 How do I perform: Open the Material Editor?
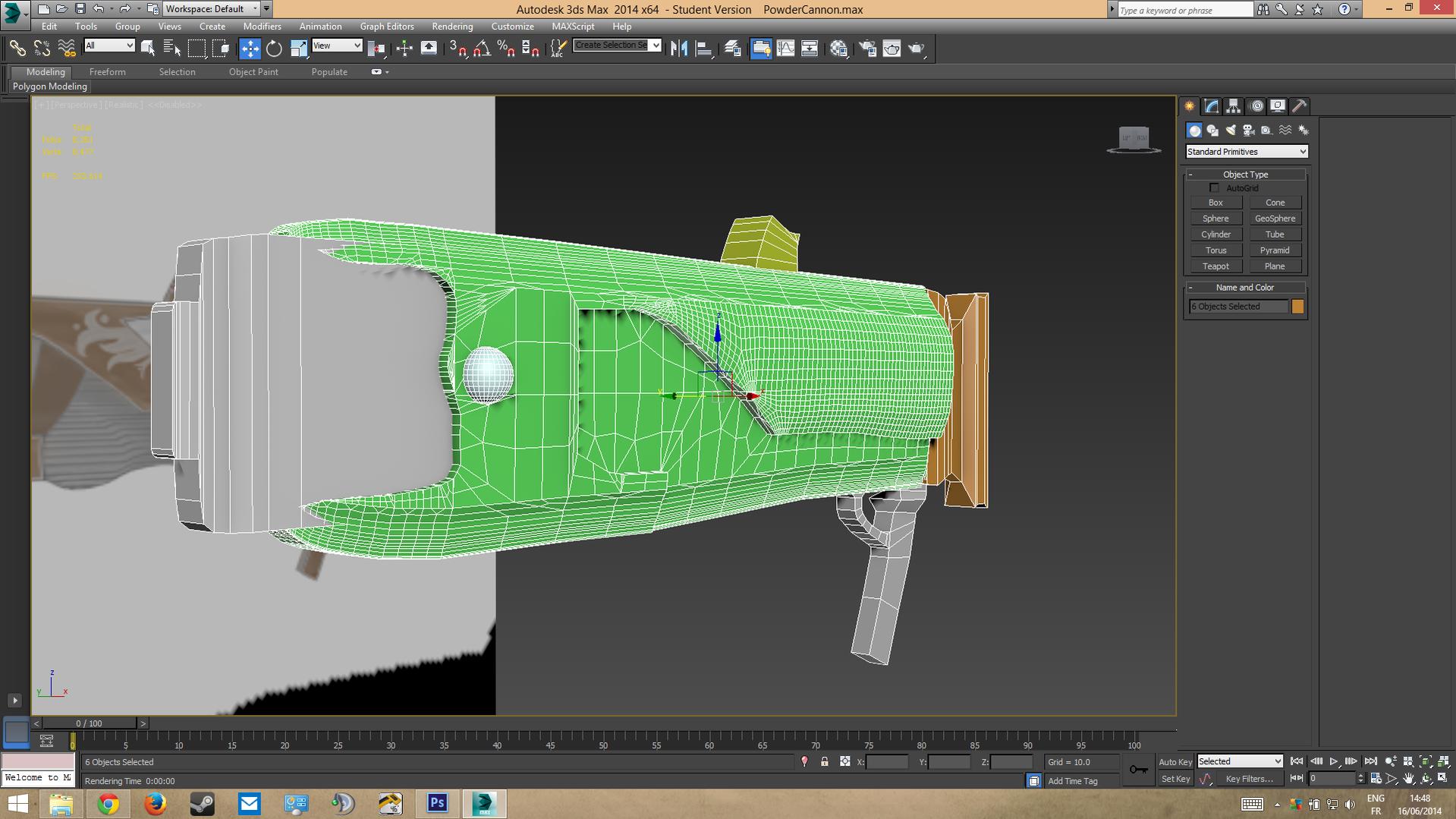click(838, 49)
